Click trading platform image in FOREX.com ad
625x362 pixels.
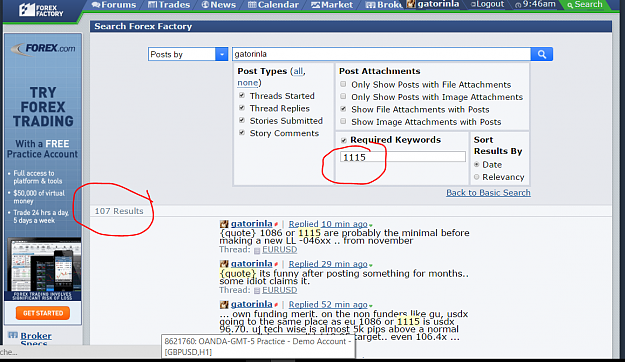tap(43, 266)
